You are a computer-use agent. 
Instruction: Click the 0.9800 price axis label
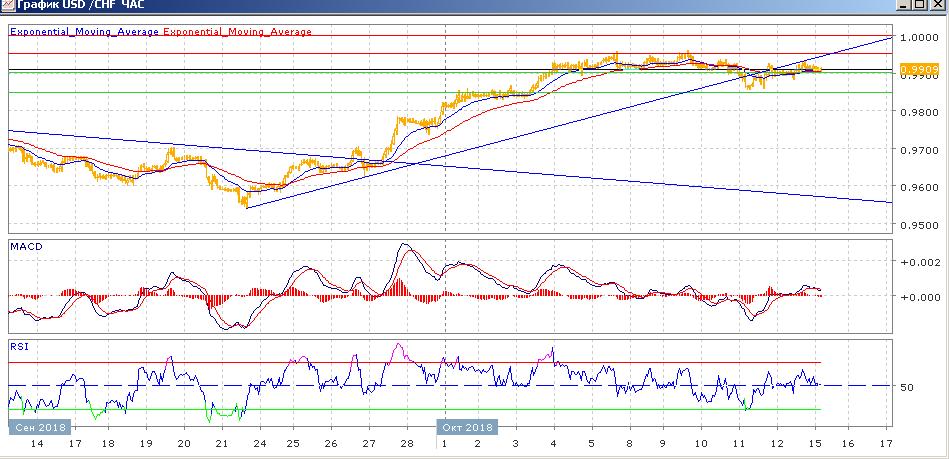[919, 112]
